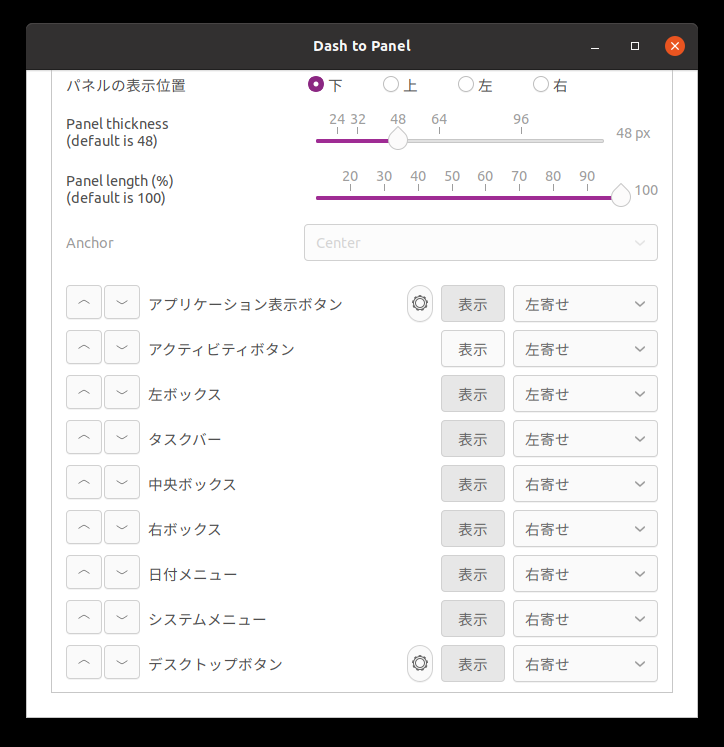Open alignment dropdown for デスクトップボタン
This screenshot has width=724, height=747.
point(585,664)
